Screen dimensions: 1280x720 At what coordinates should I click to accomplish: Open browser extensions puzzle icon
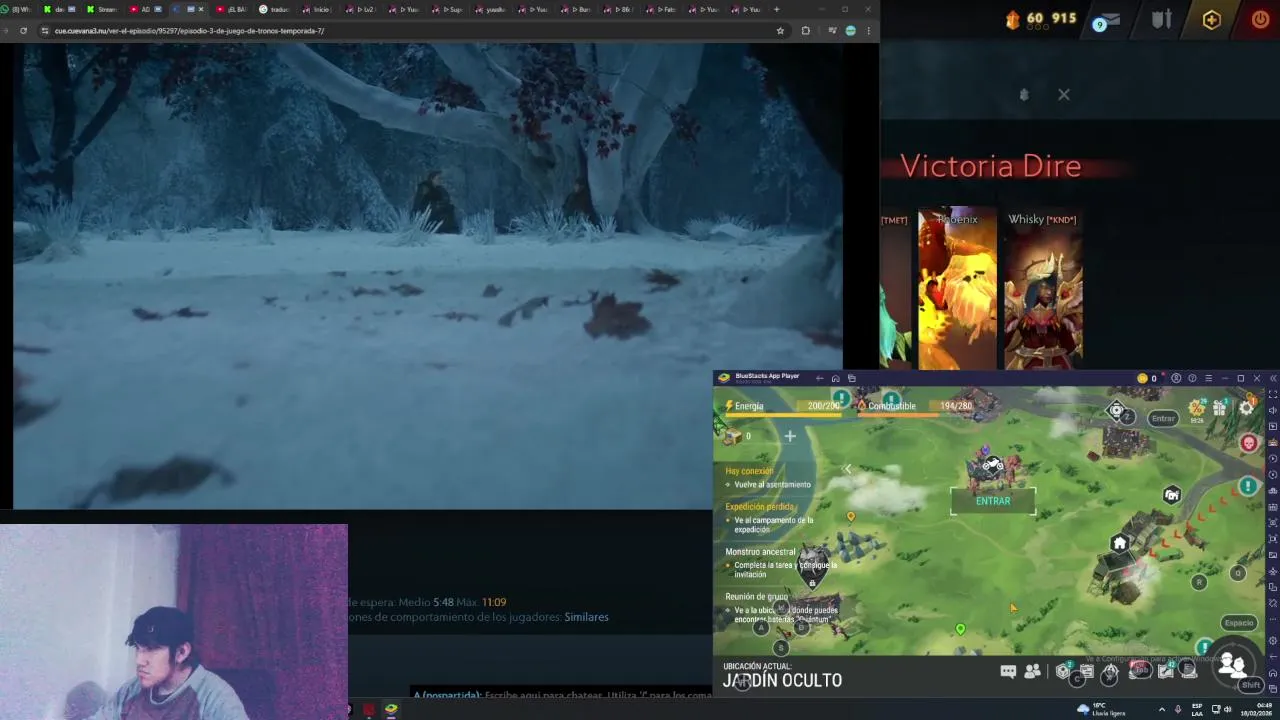(x=805, y=30)
